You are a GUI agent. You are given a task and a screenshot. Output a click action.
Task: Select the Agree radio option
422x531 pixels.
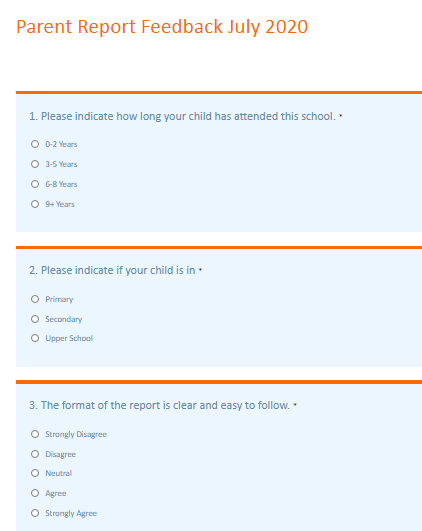tap(35, 493)
